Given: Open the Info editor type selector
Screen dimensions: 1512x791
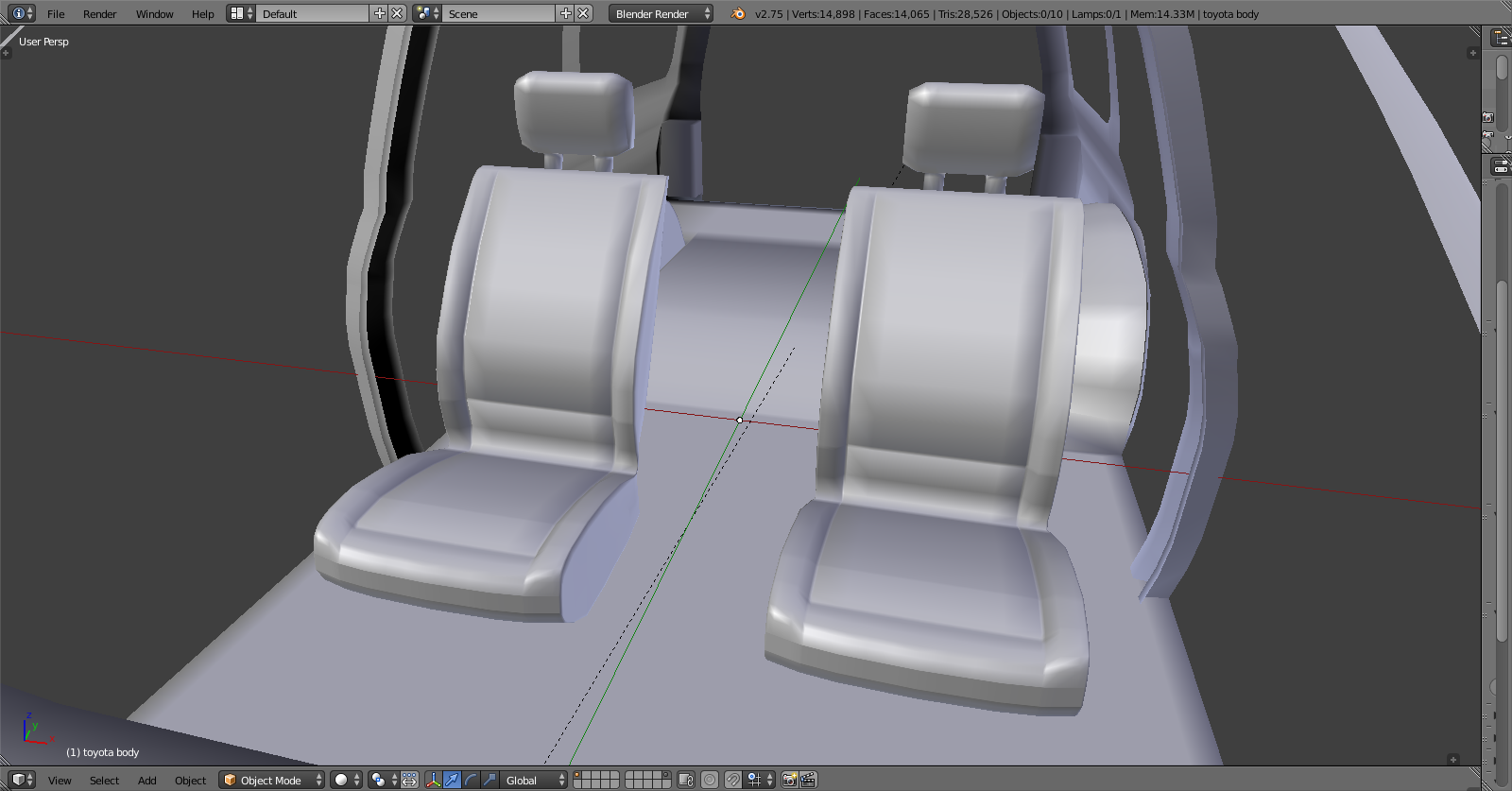Looking at the screenshot, I should pos(23,13).
